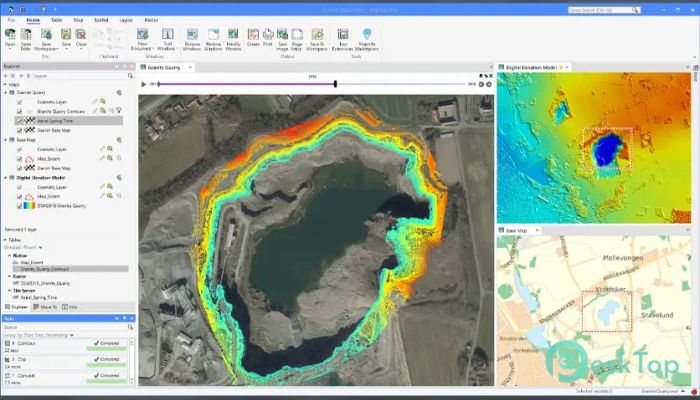Collapse the Digital Elevation Model map group
The image size is (700, 400).
[4, 177]
